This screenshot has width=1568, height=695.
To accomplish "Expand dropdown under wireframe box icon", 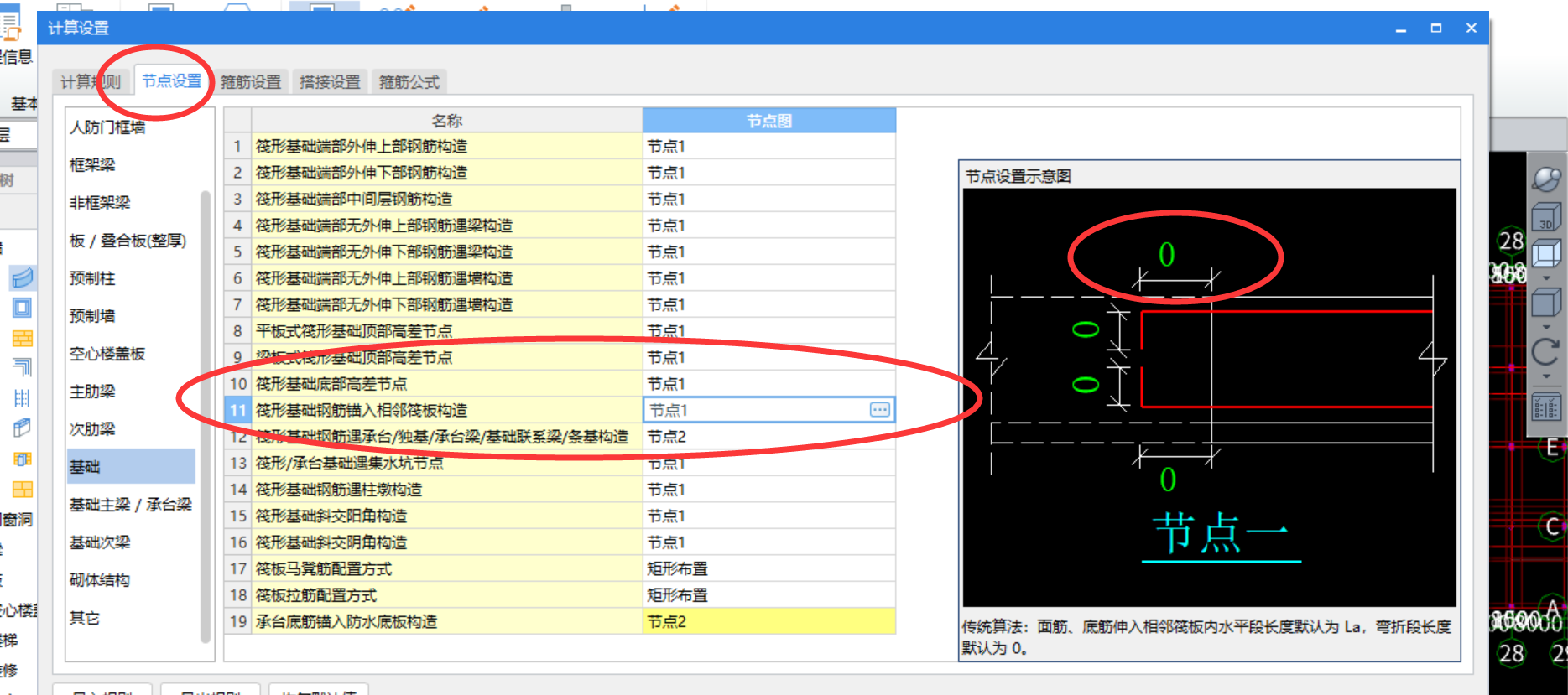I will click(x=1546, y=277).
